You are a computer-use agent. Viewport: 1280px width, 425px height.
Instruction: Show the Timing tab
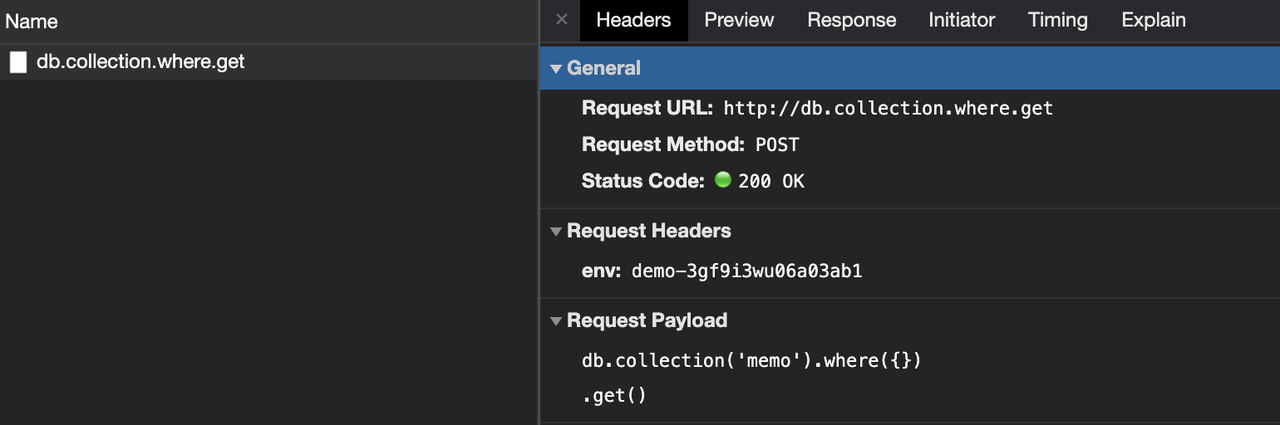tap(1058, 20)
